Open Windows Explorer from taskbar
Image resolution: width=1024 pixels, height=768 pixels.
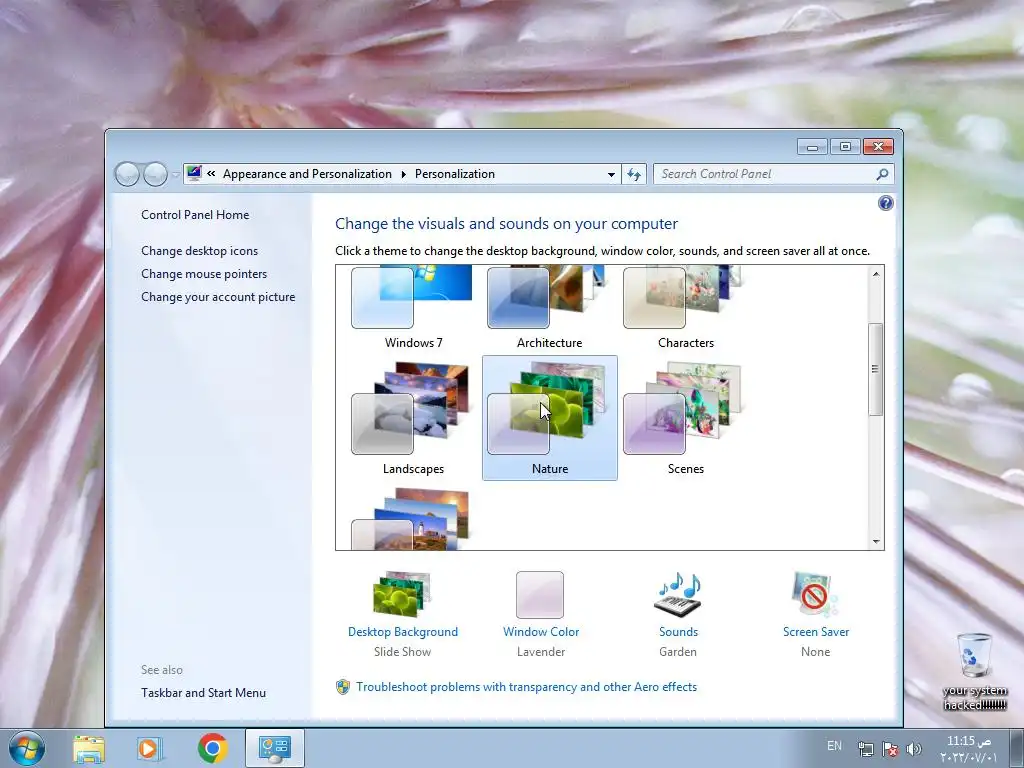[x=89, y=748]
